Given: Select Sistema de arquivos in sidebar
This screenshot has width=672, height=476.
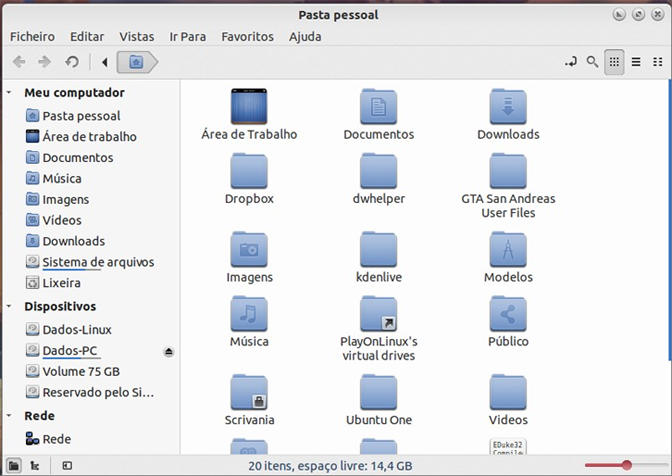Looking at the screenshot, I should 97,262.
